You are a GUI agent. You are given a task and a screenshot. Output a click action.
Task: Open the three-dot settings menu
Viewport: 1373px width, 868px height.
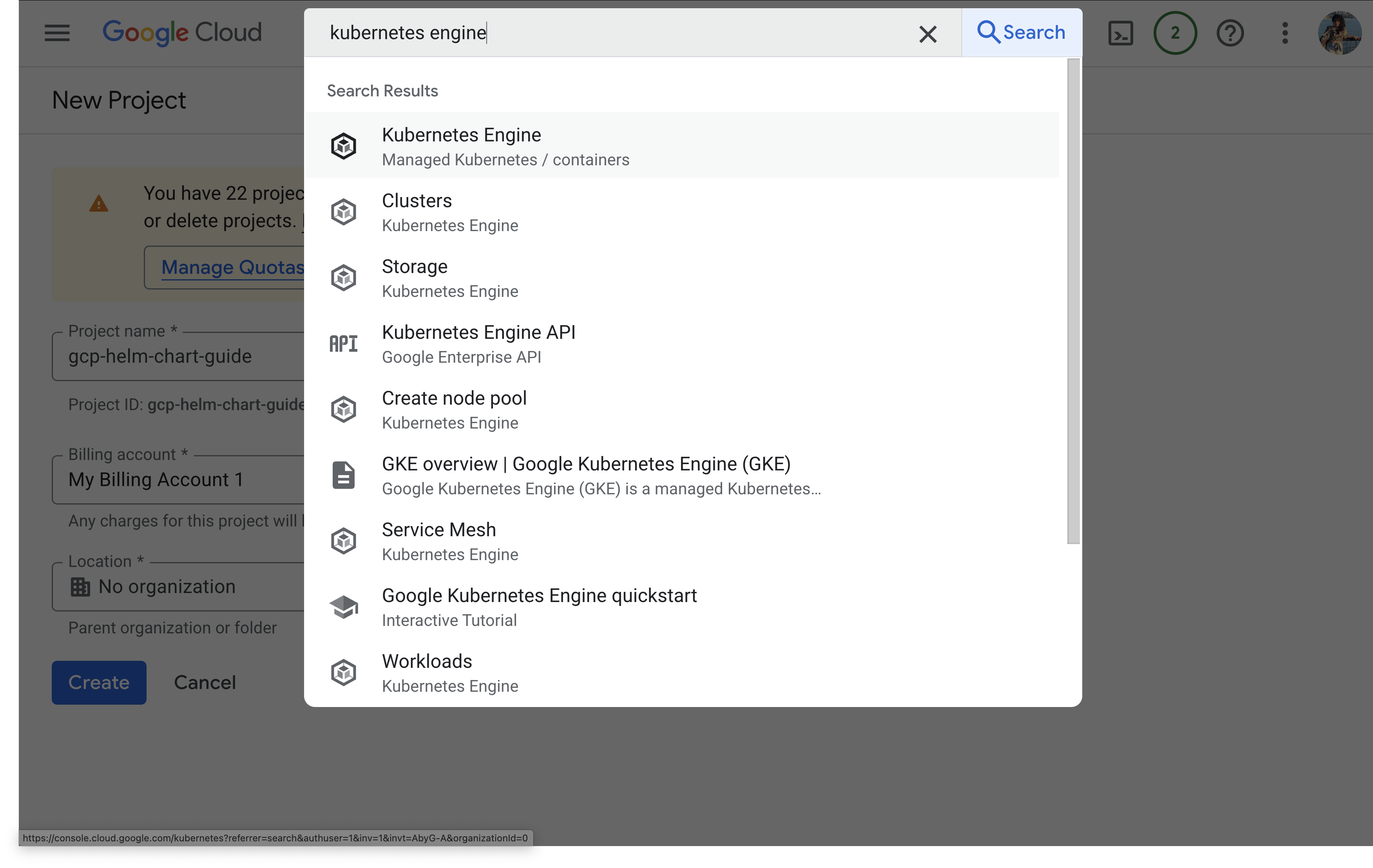coord(1284,33)
